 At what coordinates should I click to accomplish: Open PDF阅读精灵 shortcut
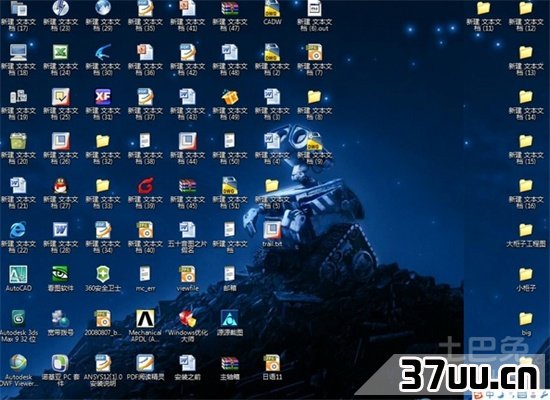(145, 363)
